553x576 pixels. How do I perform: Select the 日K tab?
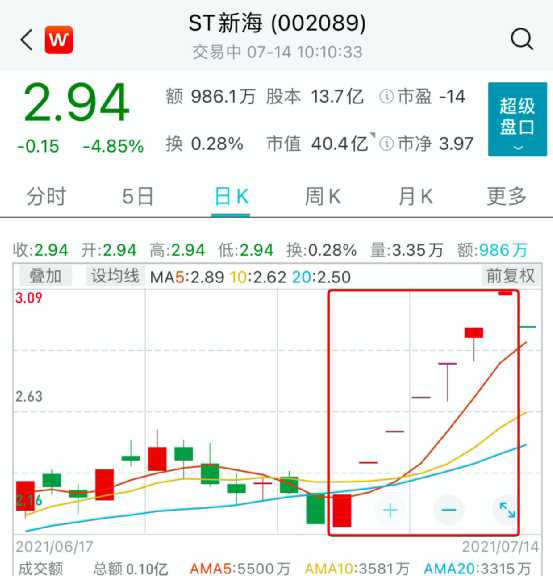pyautogui.click(x=231, y=197)
